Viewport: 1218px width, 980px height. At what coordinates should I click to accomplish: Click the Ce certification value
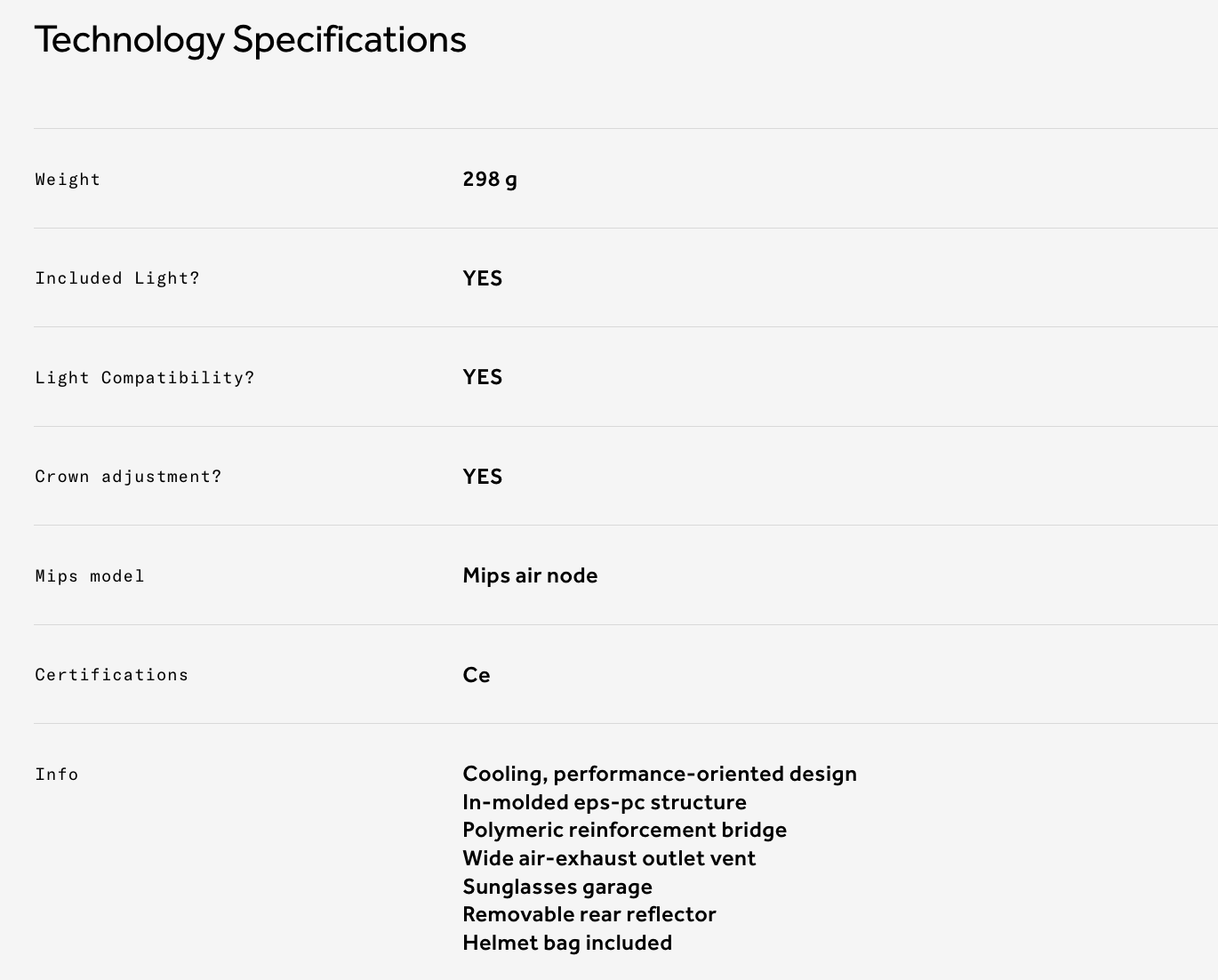[x=477, y=675]
